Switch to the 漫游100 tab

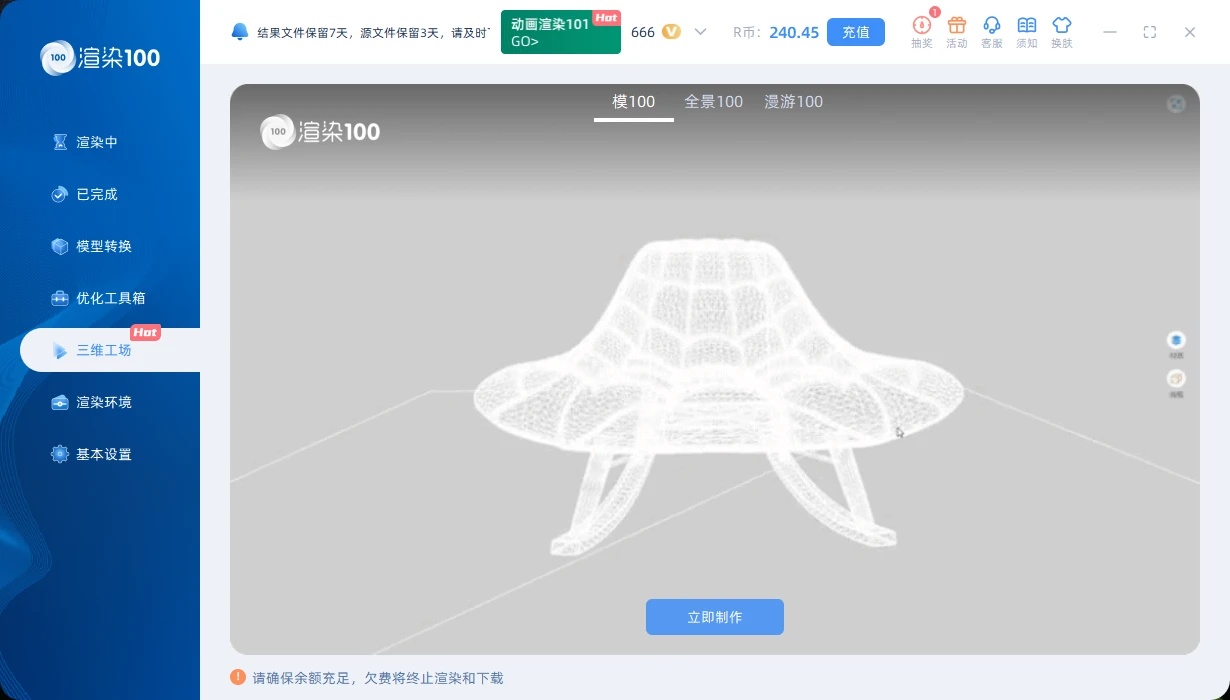click(793, 102)
